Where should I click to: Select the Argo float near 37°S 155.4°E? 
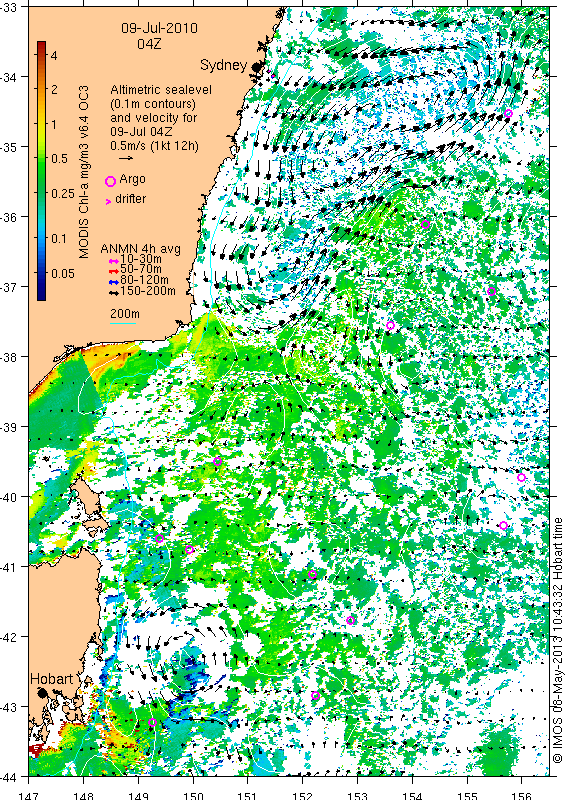coord(491,291)
